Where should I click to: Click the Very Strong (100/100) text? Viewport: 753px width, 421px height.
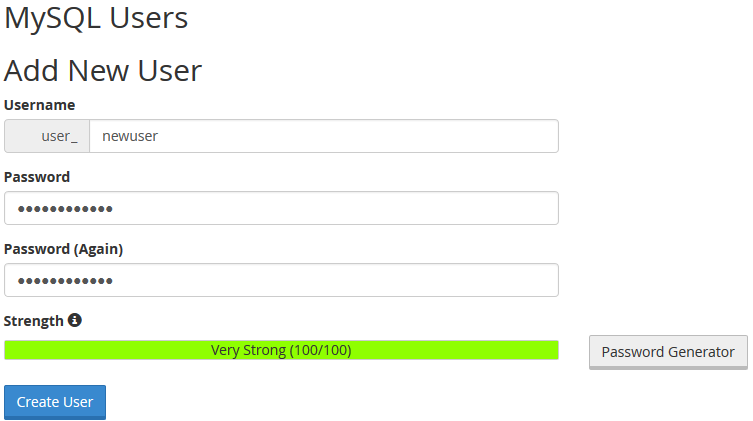point(281,350)
